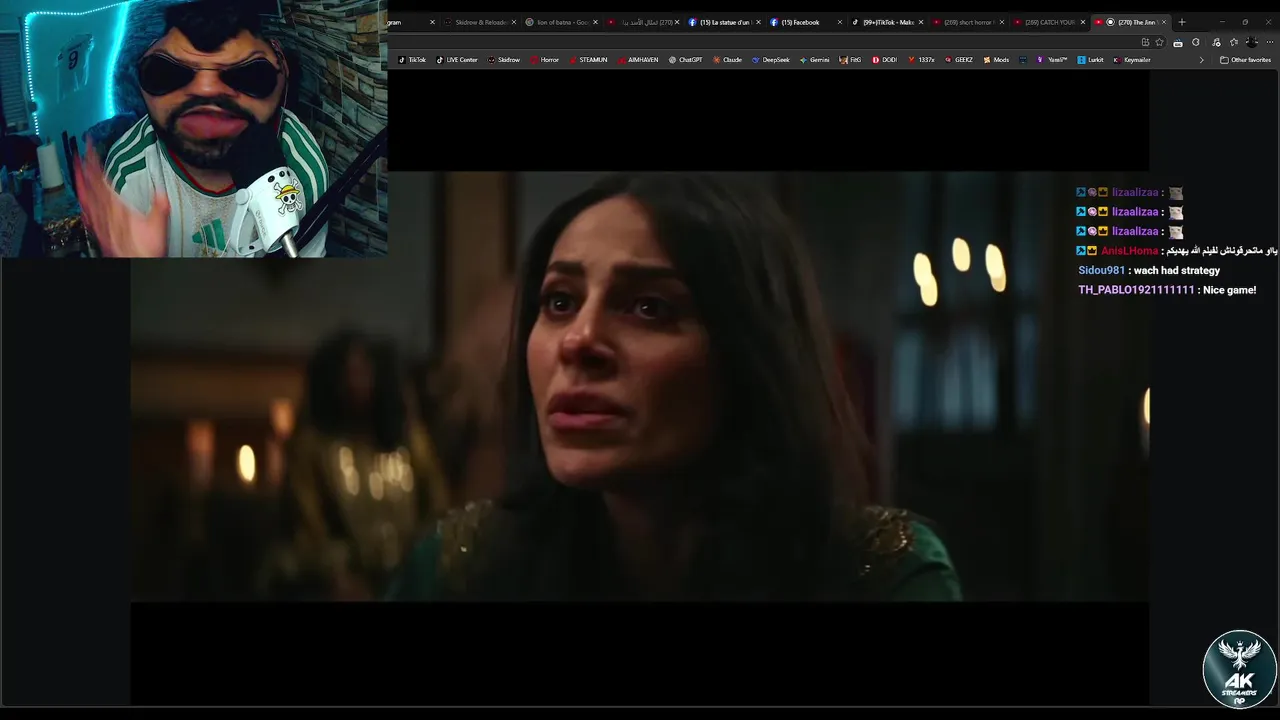Click the movie video frame to pause

point(640,386)
